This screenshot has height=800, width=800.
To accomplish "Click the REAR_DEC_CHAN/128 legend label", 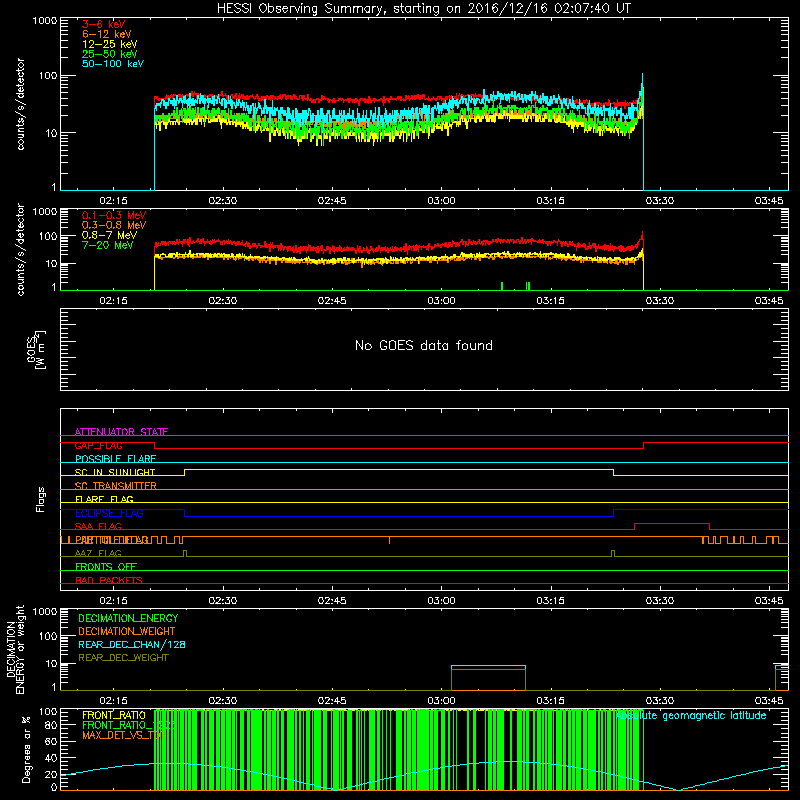I will 132,644.
